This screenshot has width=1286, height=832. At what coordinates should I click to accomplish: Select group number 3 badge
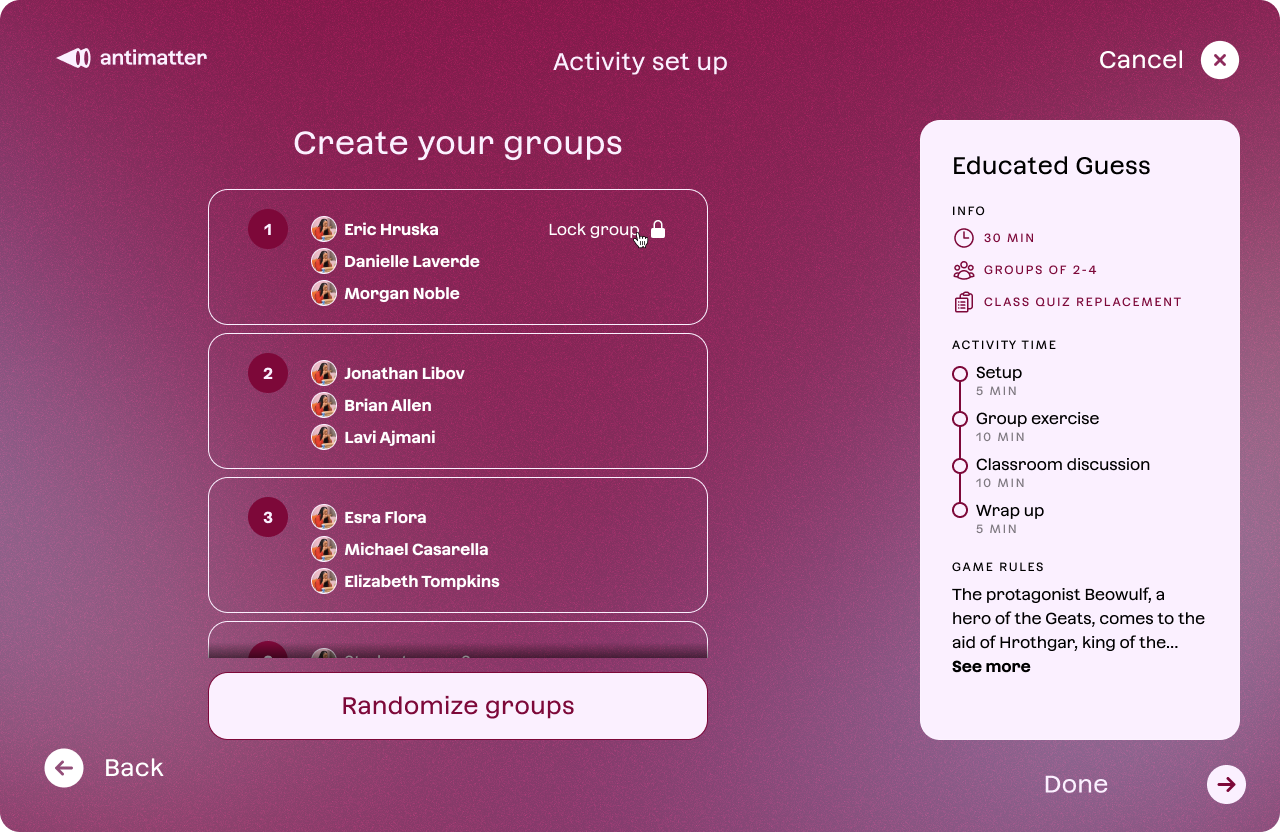[268, 517]
